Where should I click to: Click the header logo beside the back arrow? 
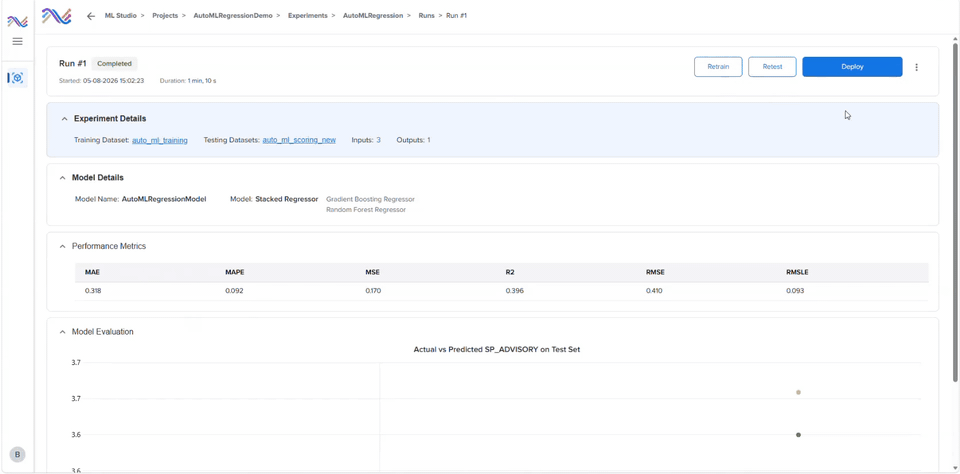pyautogui.click(x=56, y=16)
